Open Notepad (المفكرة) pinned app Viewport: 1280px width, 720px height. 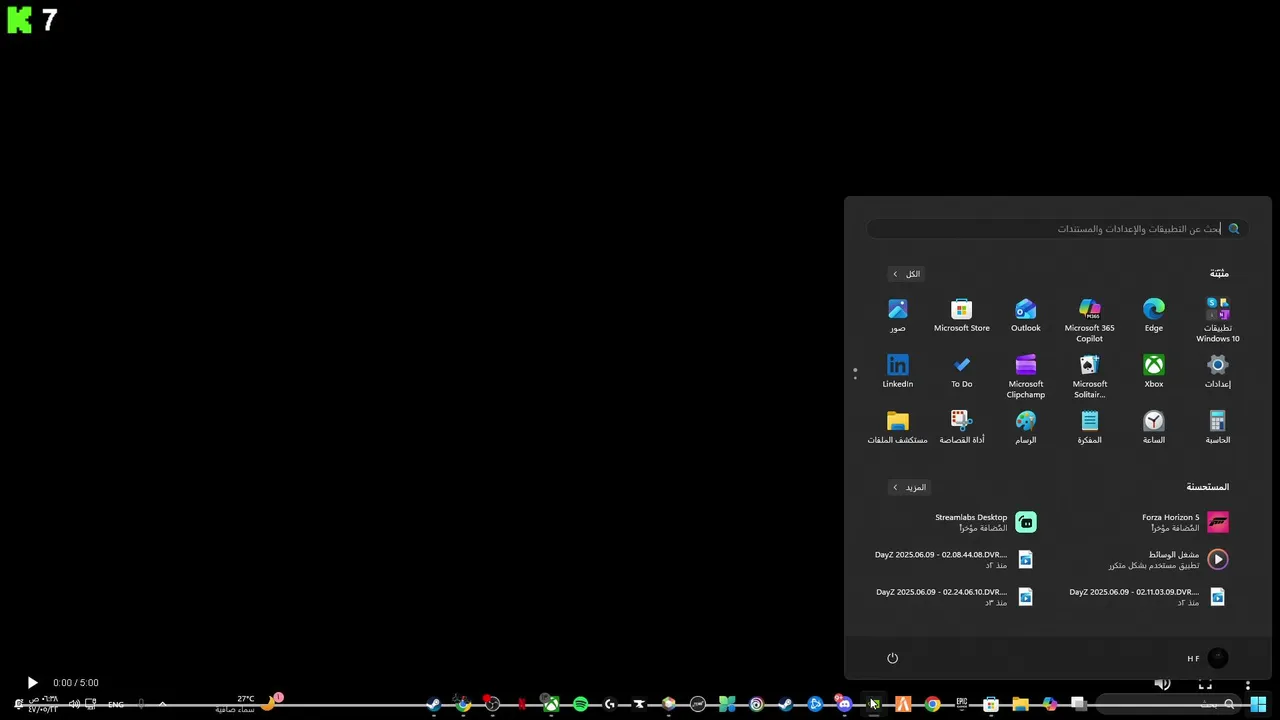tap(1089, 427)
